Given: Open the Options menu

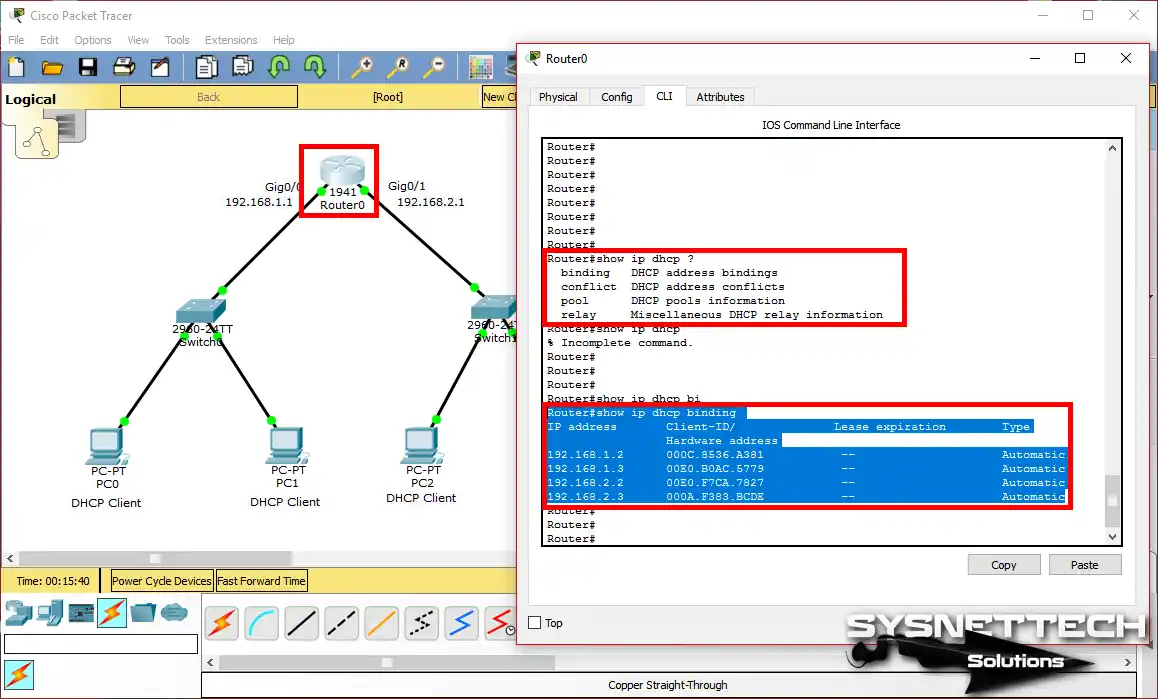Looking at the screenshot, I should (92, 40).
